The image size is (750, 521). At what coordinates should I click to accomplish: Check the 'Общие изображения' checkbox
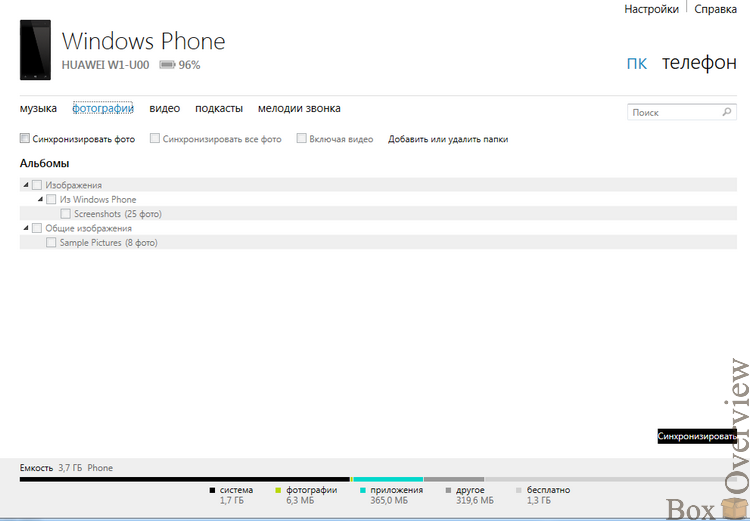(x=37, y=228)
